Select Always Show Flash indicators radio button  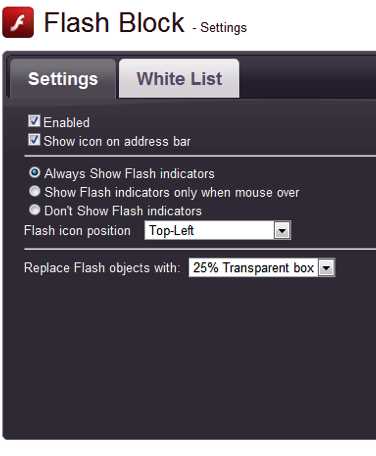click(35, 172)
